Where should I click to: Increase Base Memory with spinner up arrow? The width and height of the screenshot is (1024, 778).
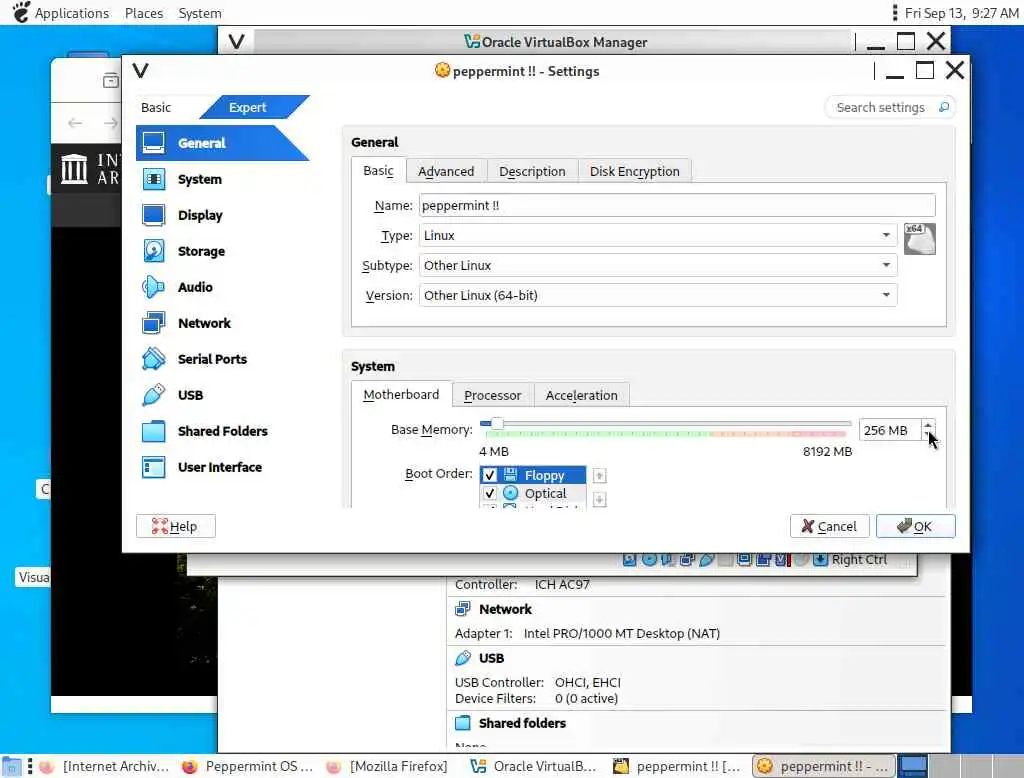[x=928, y=425]
